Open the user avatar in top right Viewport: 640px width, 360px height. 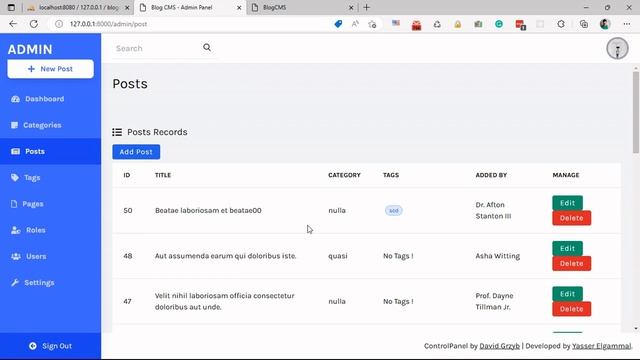[x=617, y=48]
